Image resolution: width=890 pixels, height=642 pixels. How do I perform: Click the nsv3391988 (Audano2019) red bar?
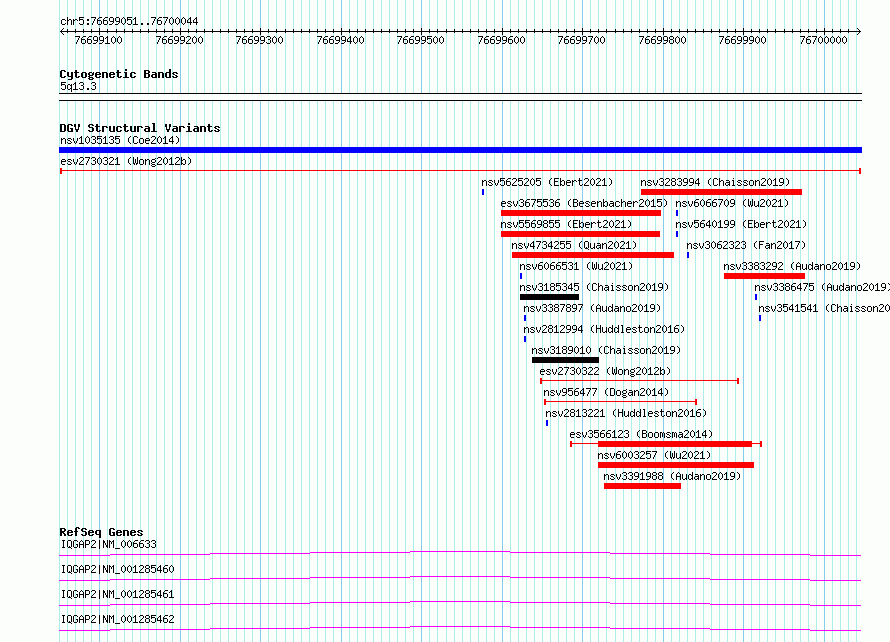pos(642,486)
